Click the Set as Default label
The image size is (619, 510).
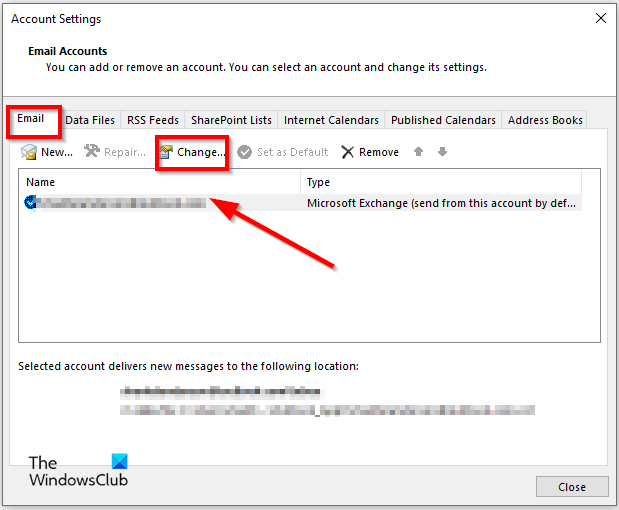point(293,152)
